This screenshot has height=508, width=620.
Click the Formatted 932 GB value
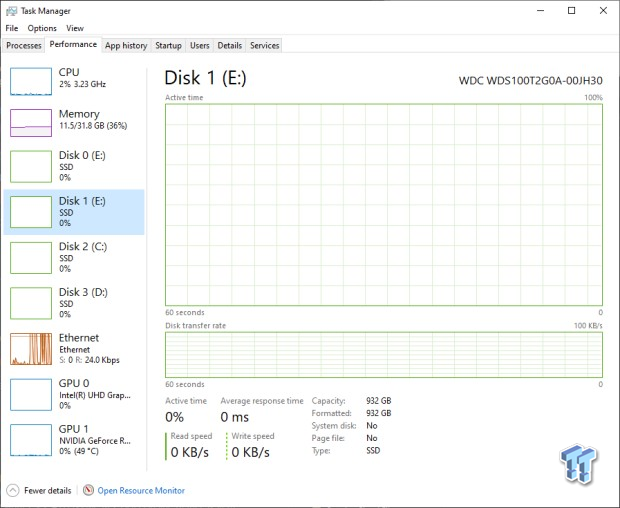click(378, 413)
